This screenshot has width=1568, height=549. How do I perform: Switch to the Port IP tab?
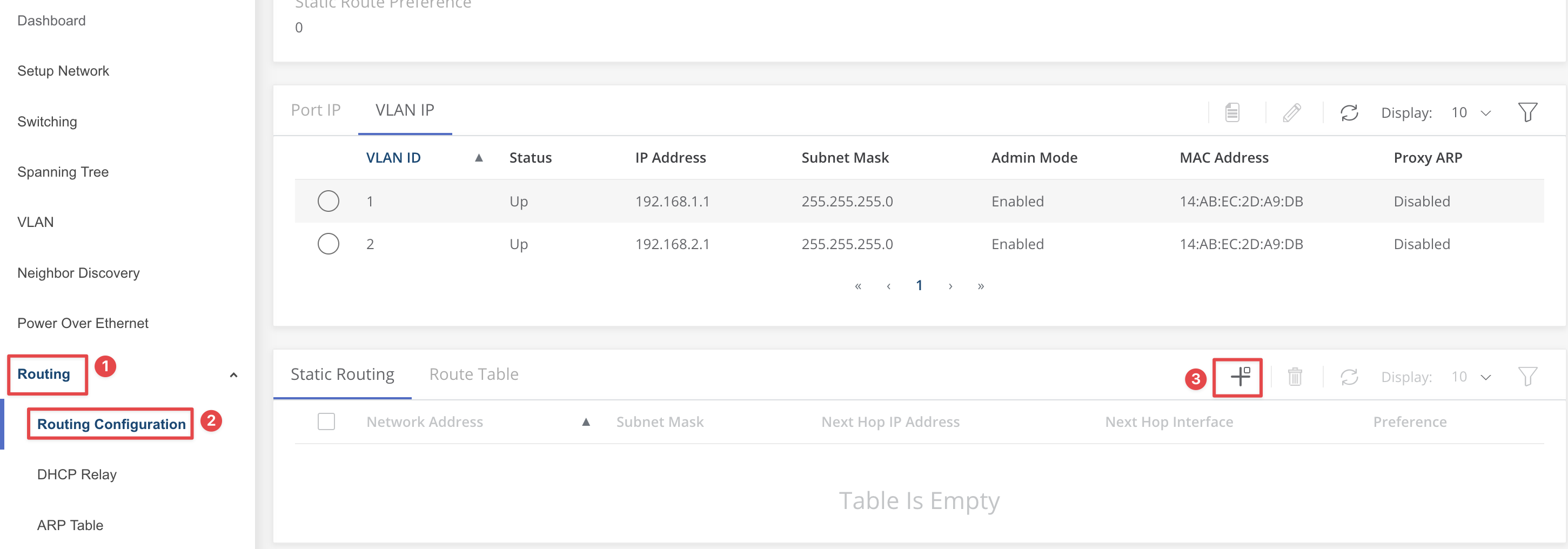pyautogui.click(x=316, y=110)
